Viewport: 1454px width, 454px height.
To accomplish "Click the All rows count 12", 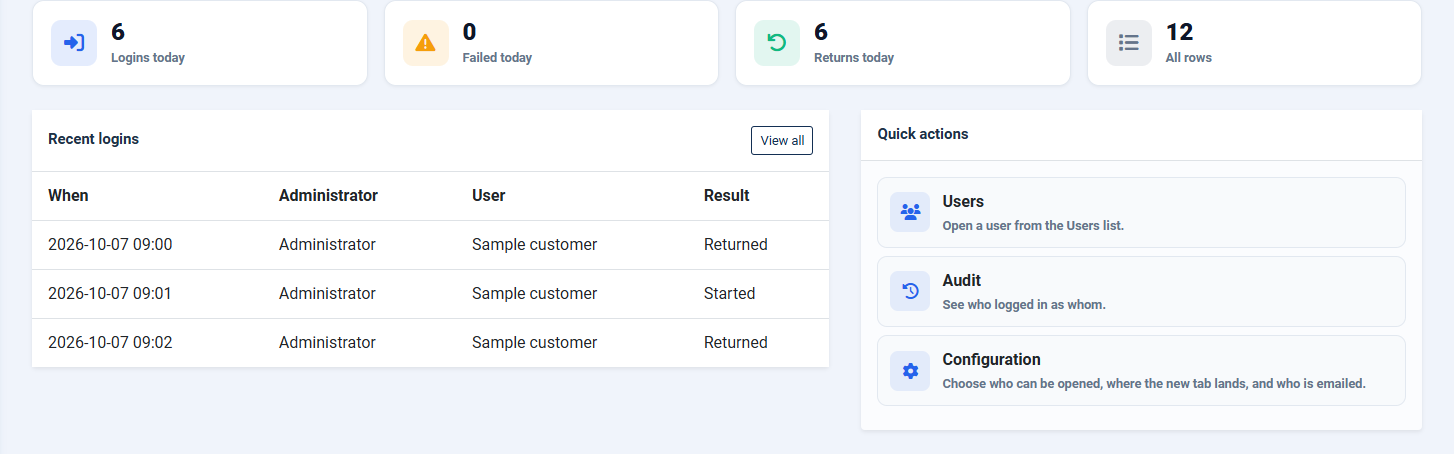I will [1180, 32].
